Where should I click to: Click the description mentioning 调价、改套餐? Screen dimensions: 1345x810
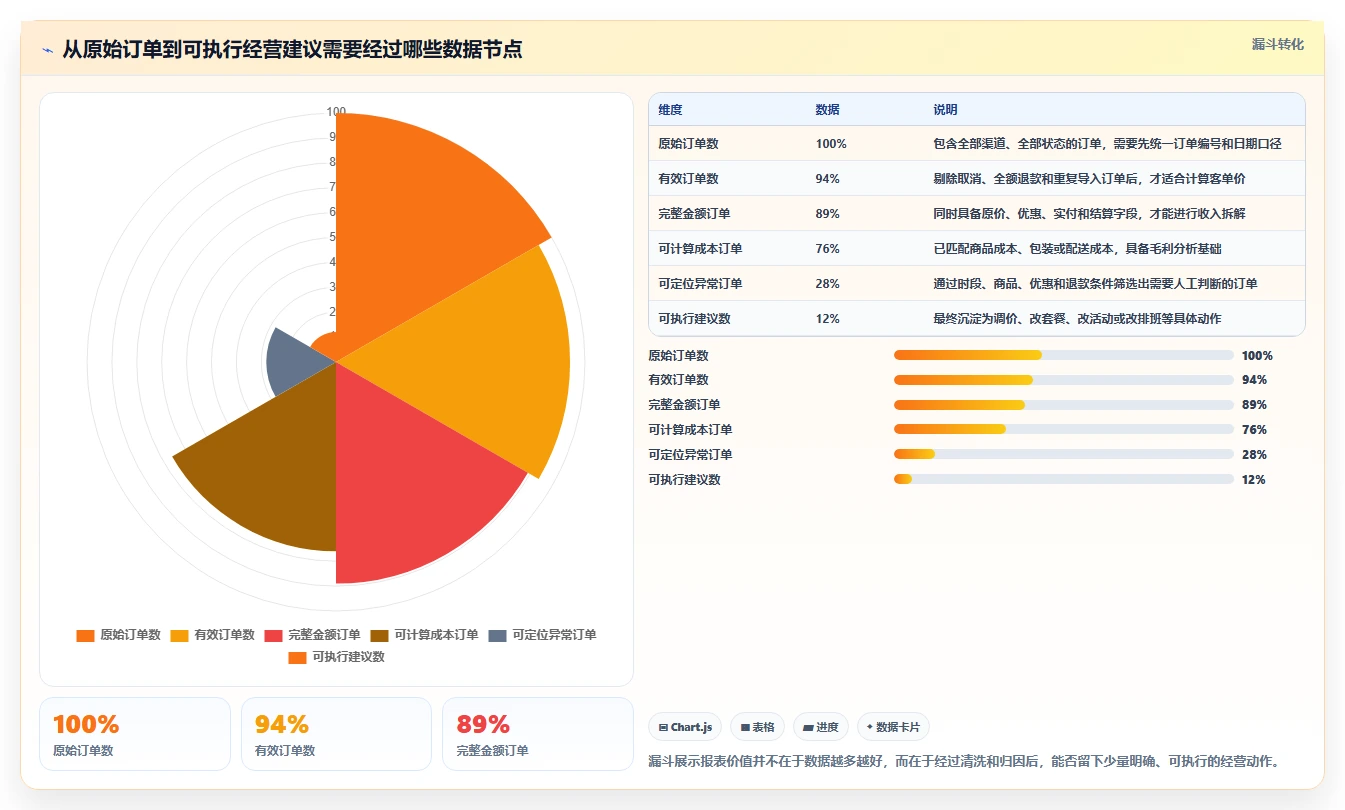coord(1077,319)
